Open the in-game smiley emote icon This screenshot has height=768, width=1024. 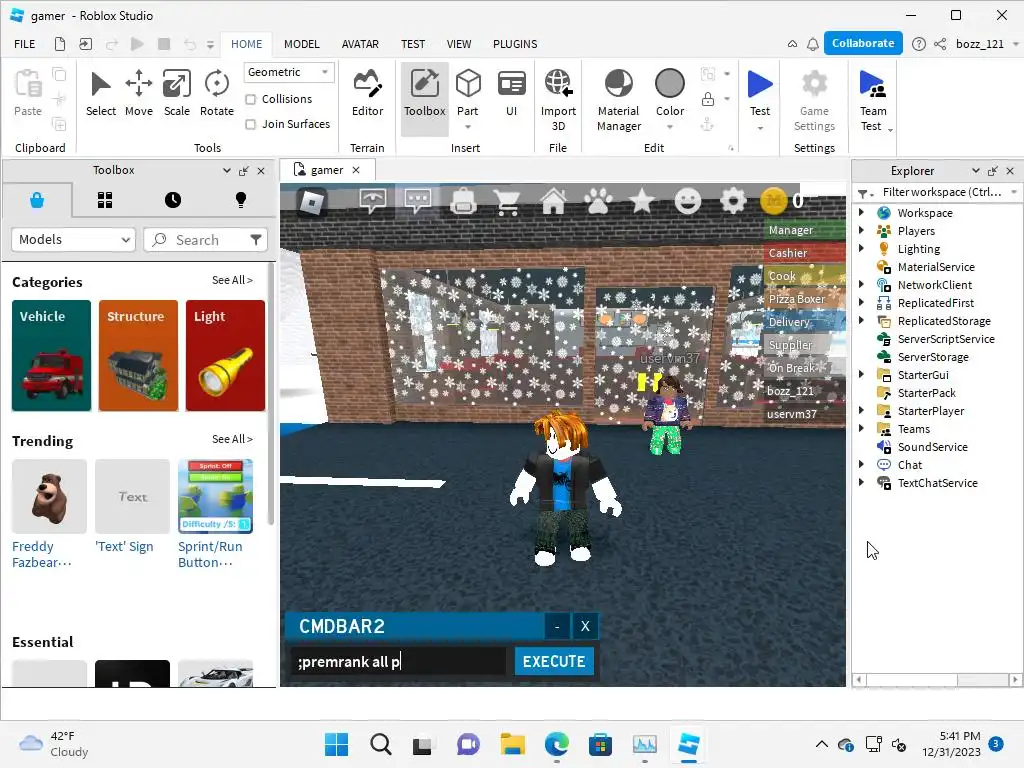click(x=688, y=201)
